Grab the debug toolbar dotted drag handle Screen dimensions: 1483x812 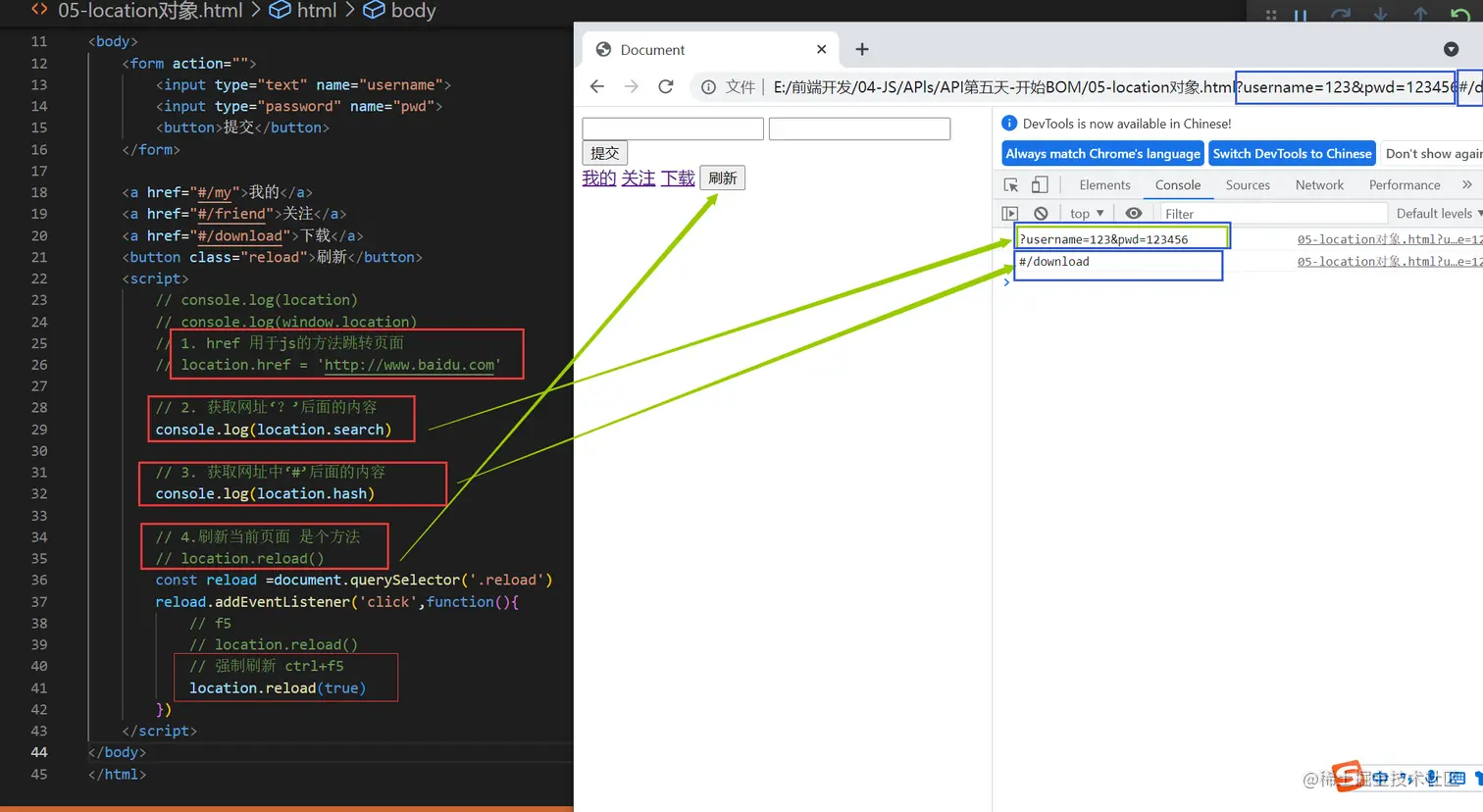pyautogui.click(x=1271, y=15)
